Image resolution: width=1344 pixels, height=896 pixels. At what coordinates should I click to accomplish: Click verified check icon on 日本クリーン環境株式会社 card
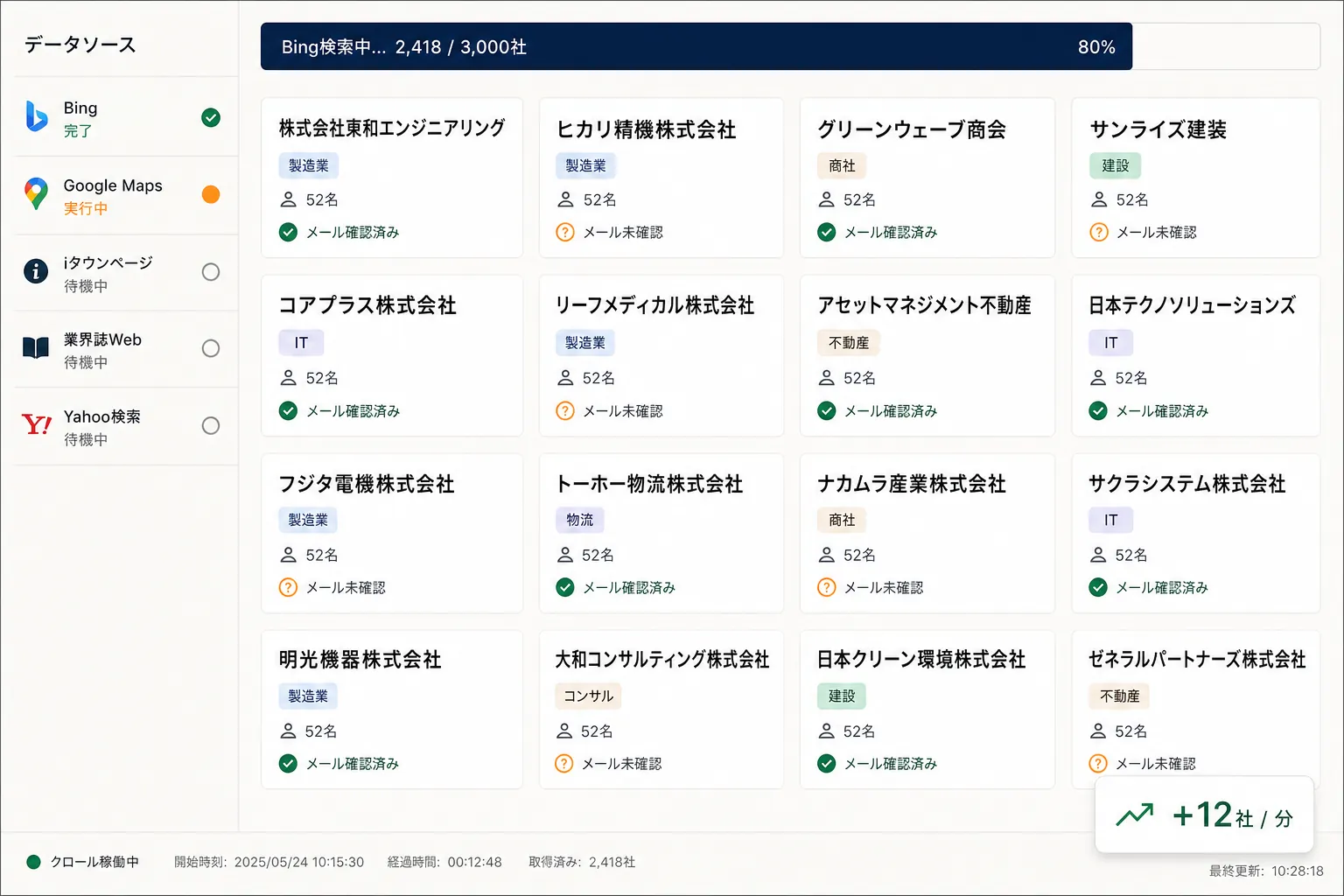point(826,764)
